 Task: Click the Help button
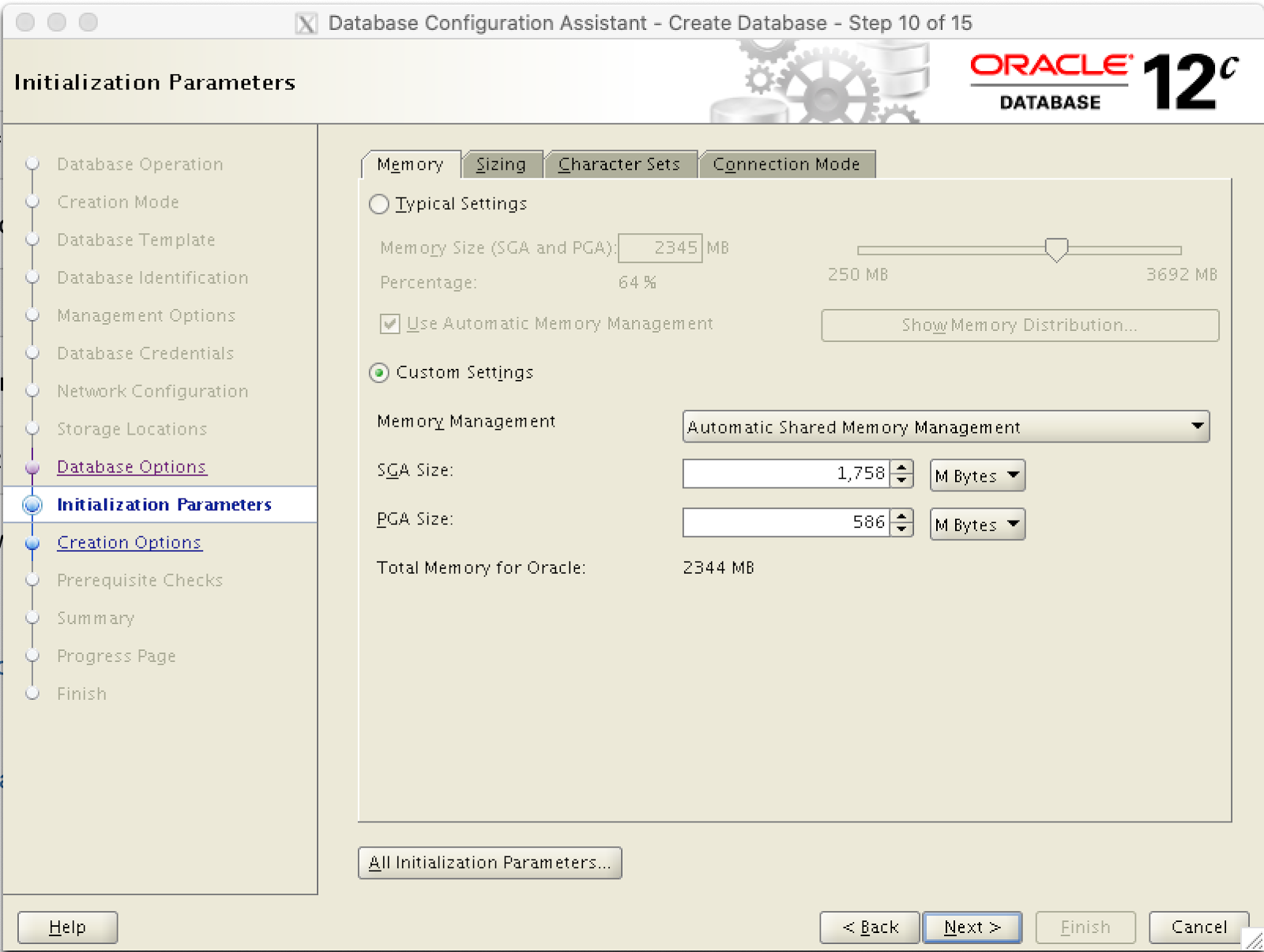(x=67, y=928)
